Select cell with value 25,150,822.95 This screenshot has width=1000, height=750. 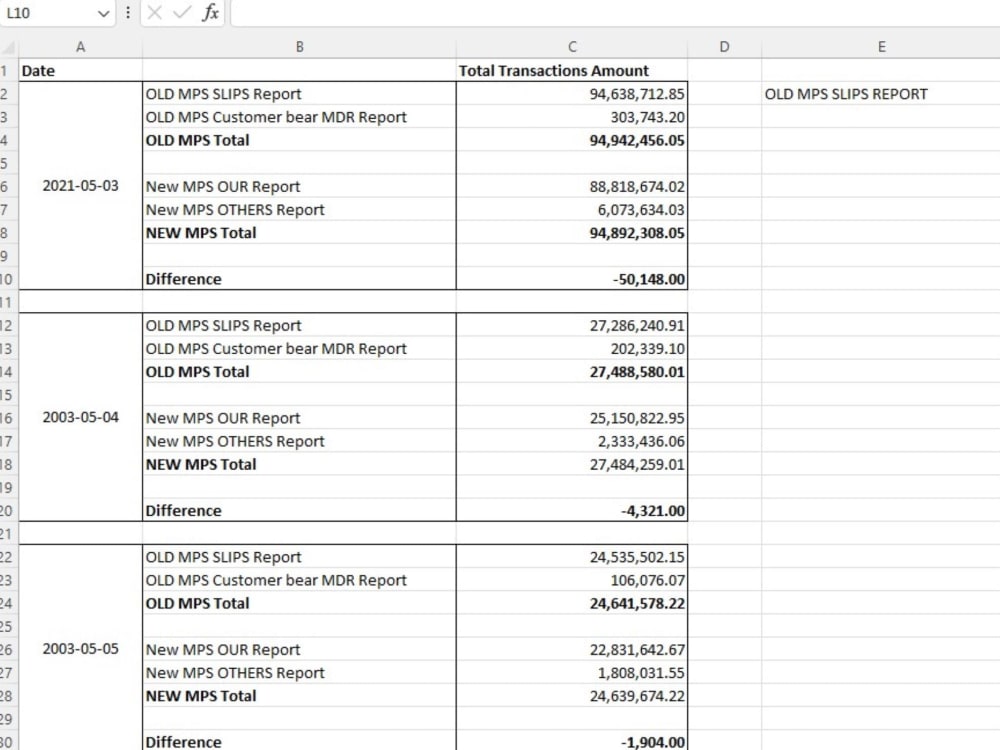[x=572, y=418]
